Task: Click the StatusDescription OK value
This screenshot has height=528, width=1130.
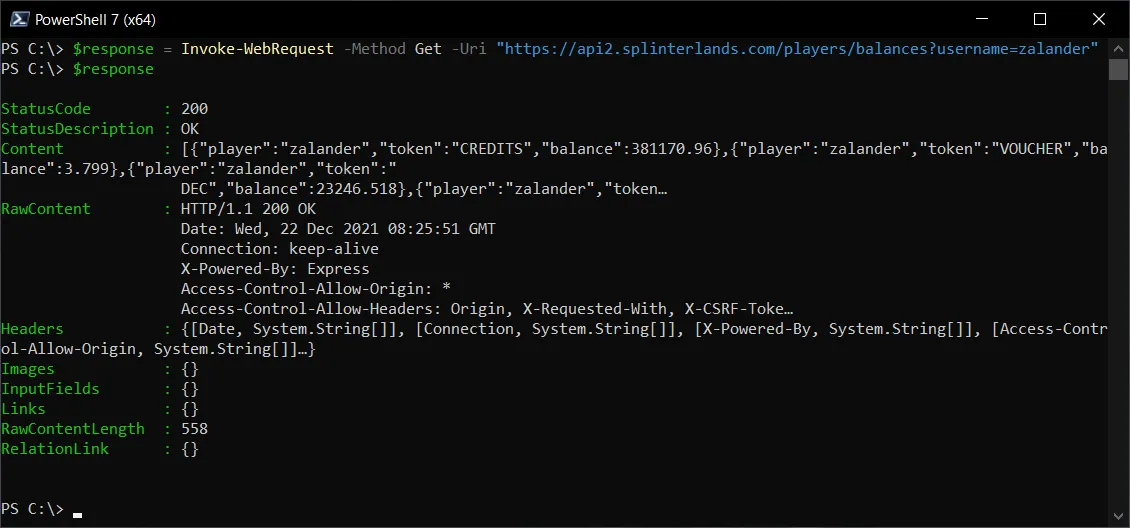Action: click(190, 129)
